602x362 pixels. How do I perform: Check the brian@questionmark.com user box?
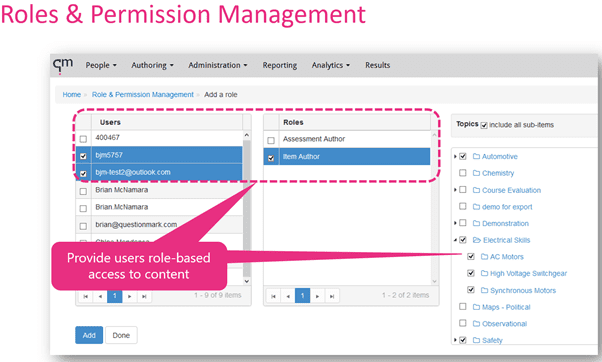click(x=83, y=226)
